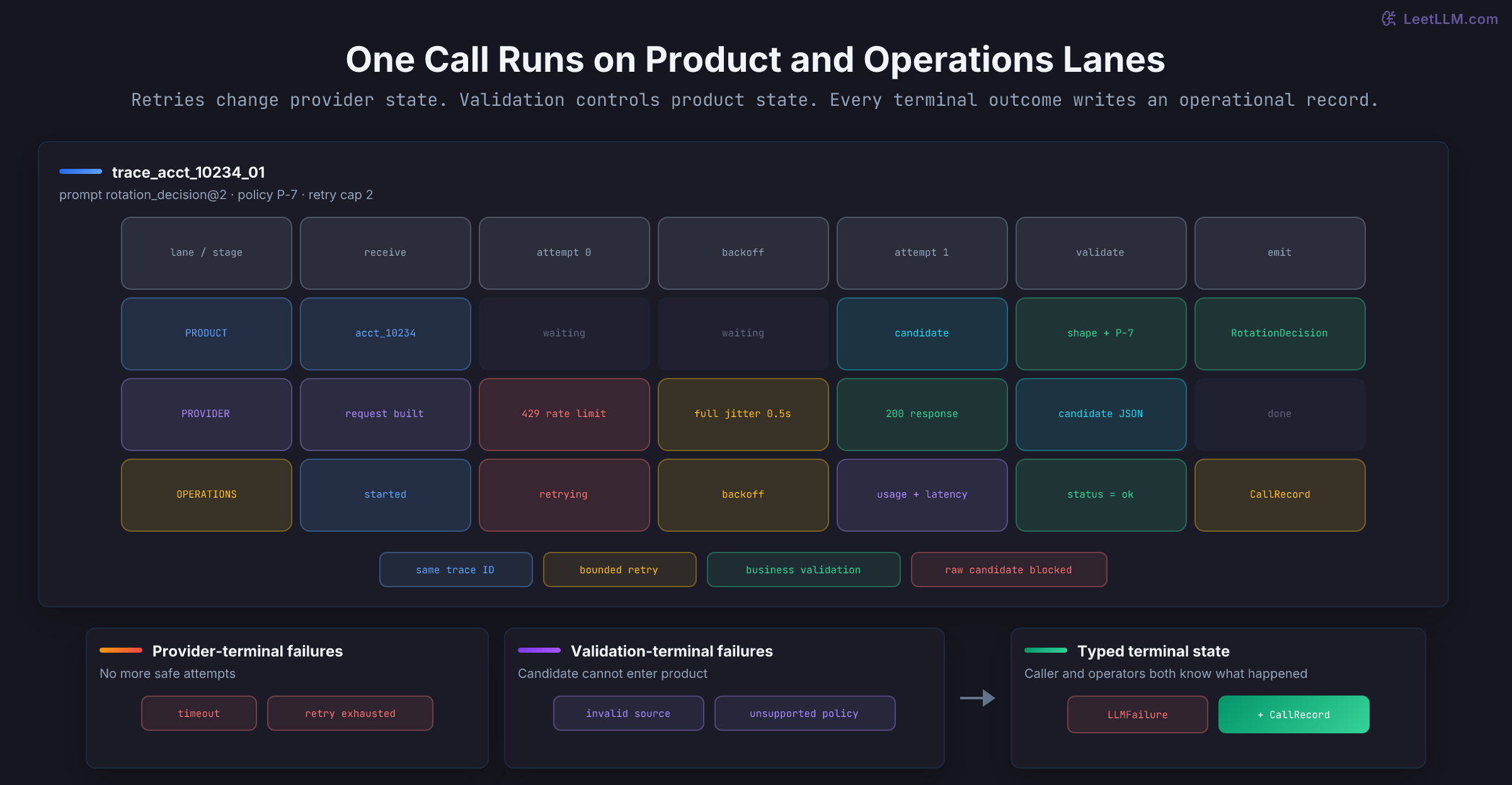Select the 'unsupported policy' chip

coord(805,713)
